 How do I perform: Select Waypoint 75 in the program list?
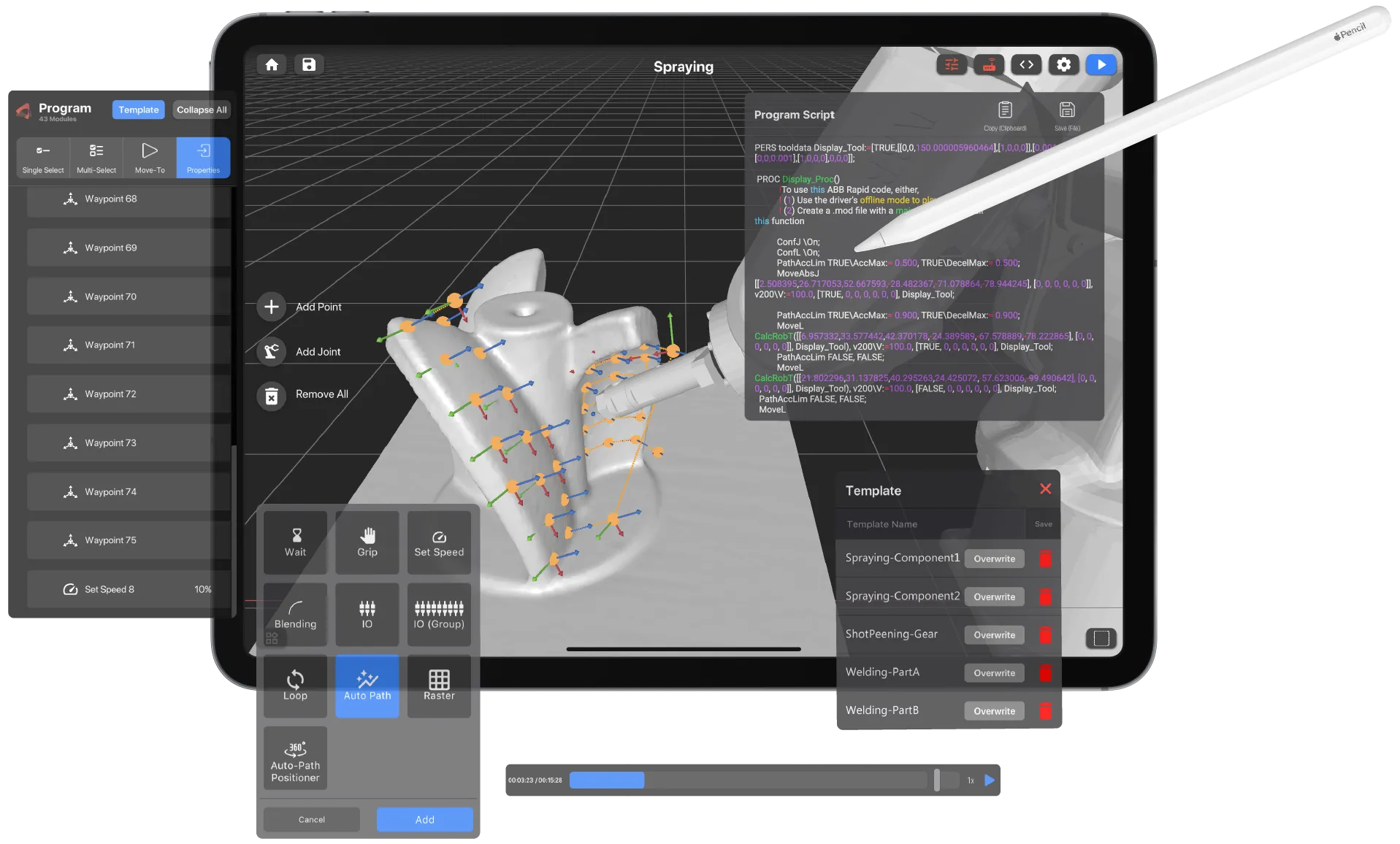tap(129, 540)
